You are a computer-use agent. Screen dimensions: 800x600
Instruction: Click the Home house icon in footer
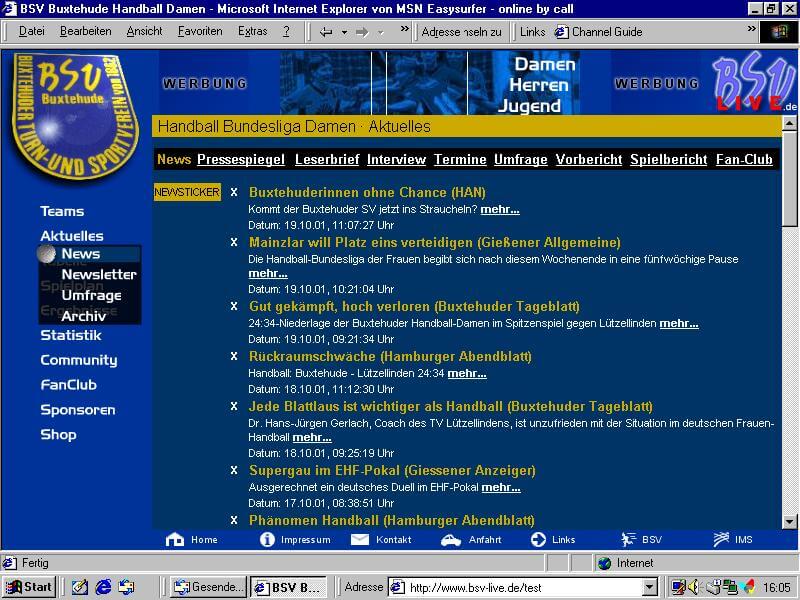(175, 539)
